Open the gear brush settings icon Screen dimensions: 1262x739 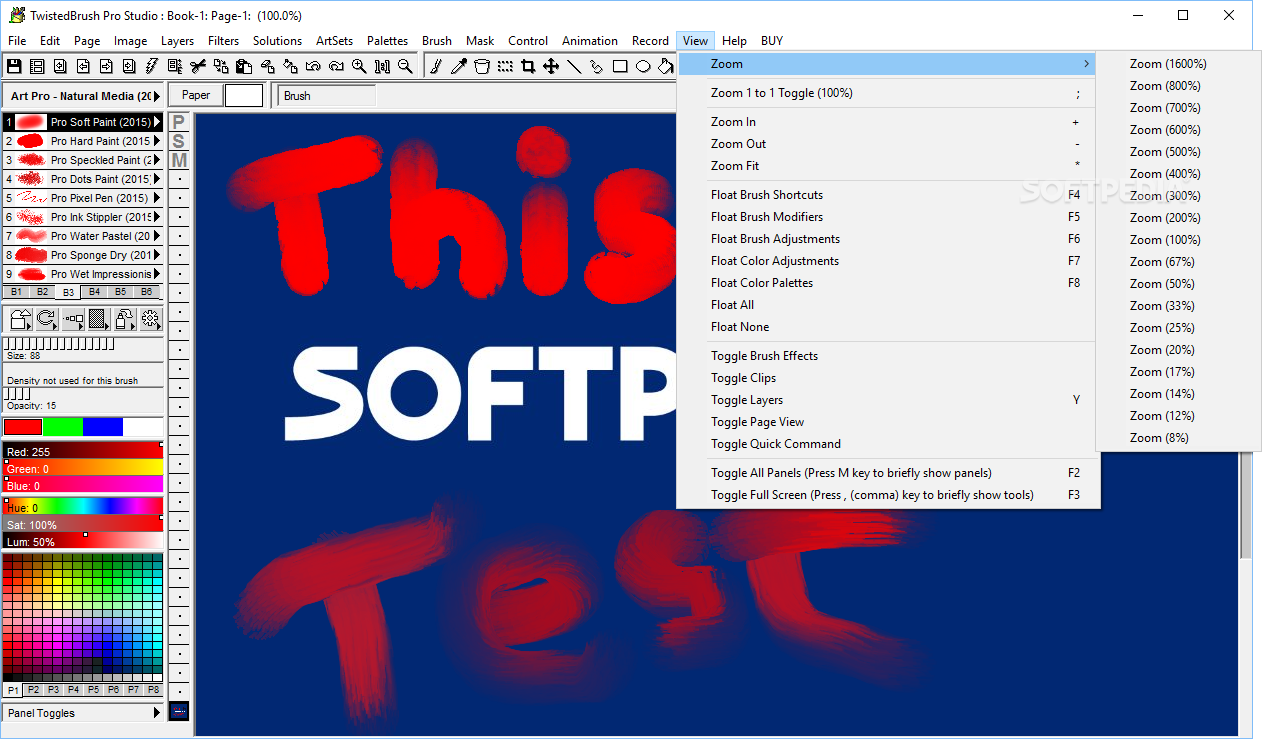pyautogui.click(x=151, y=319)
